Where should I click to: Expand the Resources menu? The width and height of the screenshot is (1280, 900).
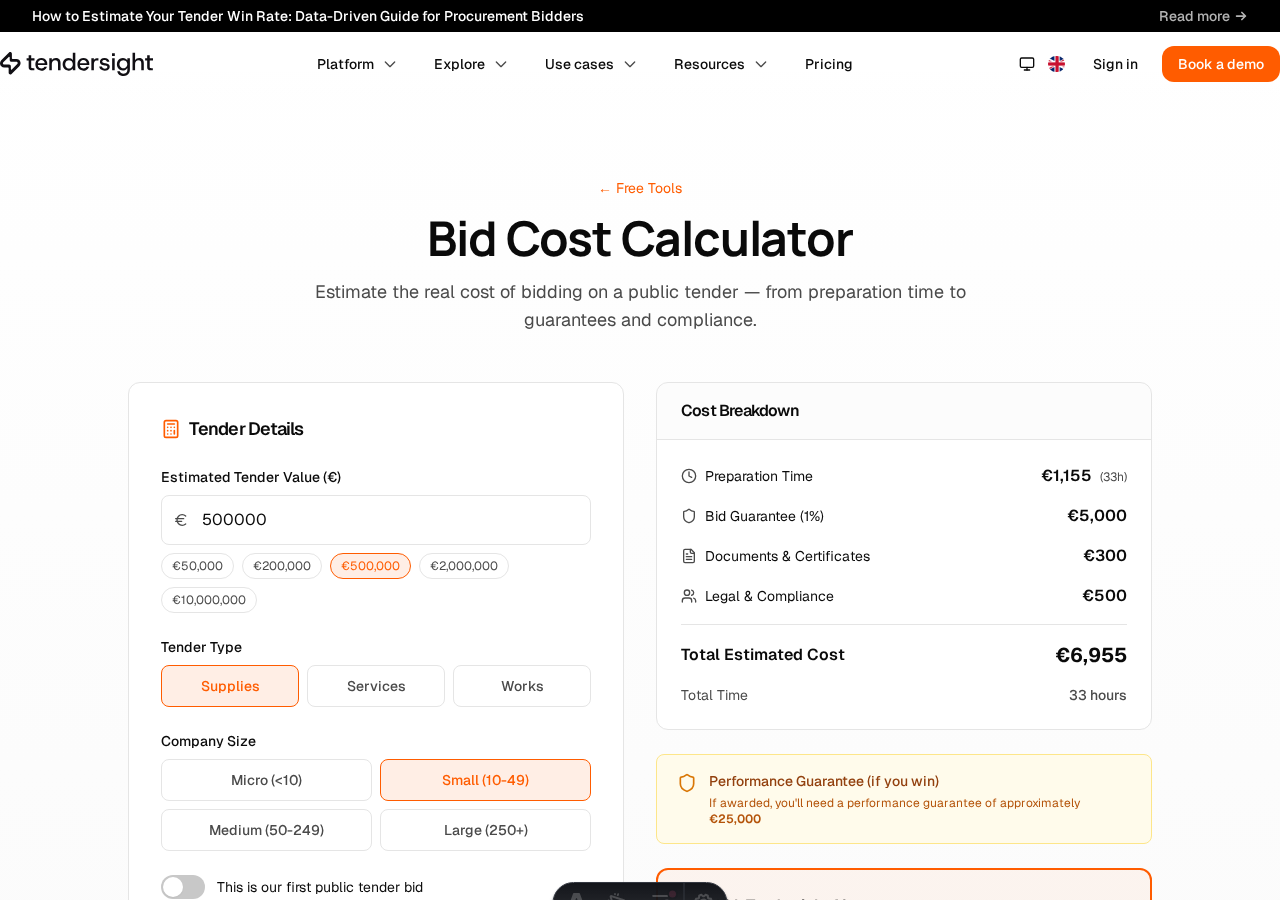(721, 64)
